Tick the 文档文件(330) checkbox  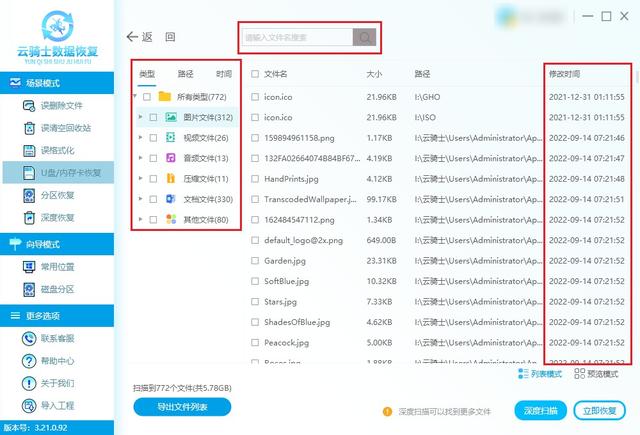153,199
